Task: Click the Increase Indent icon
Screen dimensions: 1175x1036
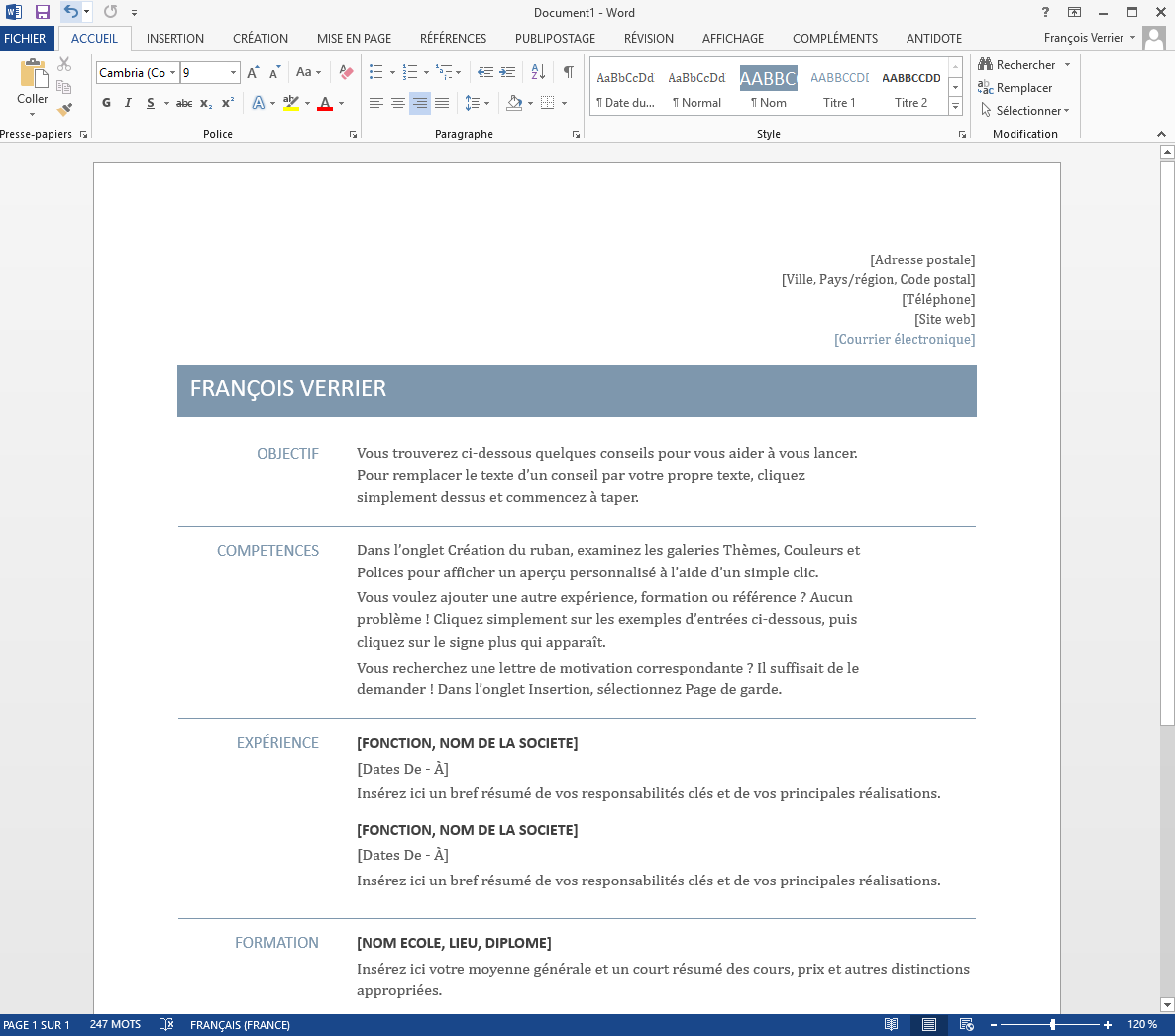Action: (507, 72)
